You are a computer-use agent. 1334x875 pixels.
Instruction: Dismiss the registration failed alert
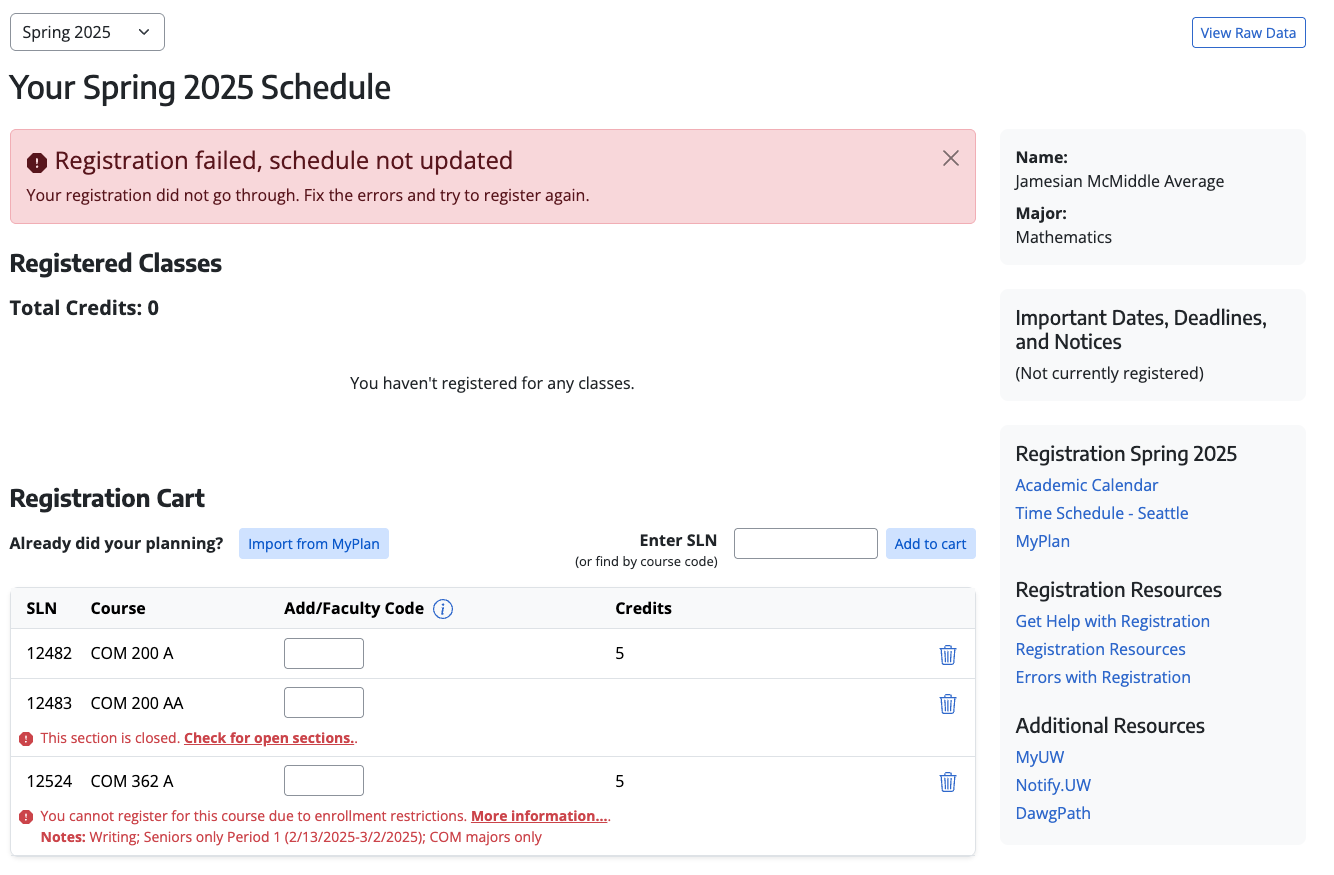click(x=950, y=158)
